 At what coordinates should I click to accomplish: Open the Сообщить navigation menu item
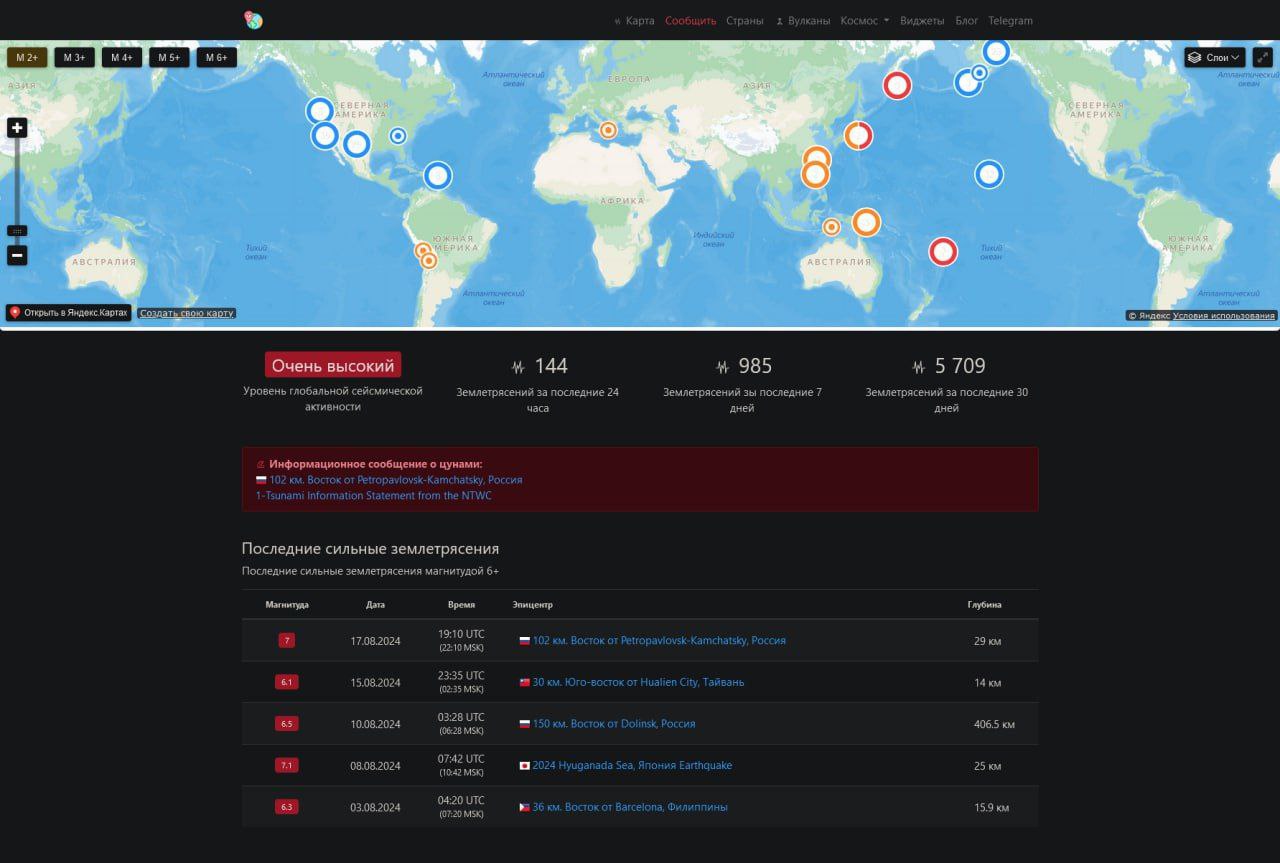(690, 21)
